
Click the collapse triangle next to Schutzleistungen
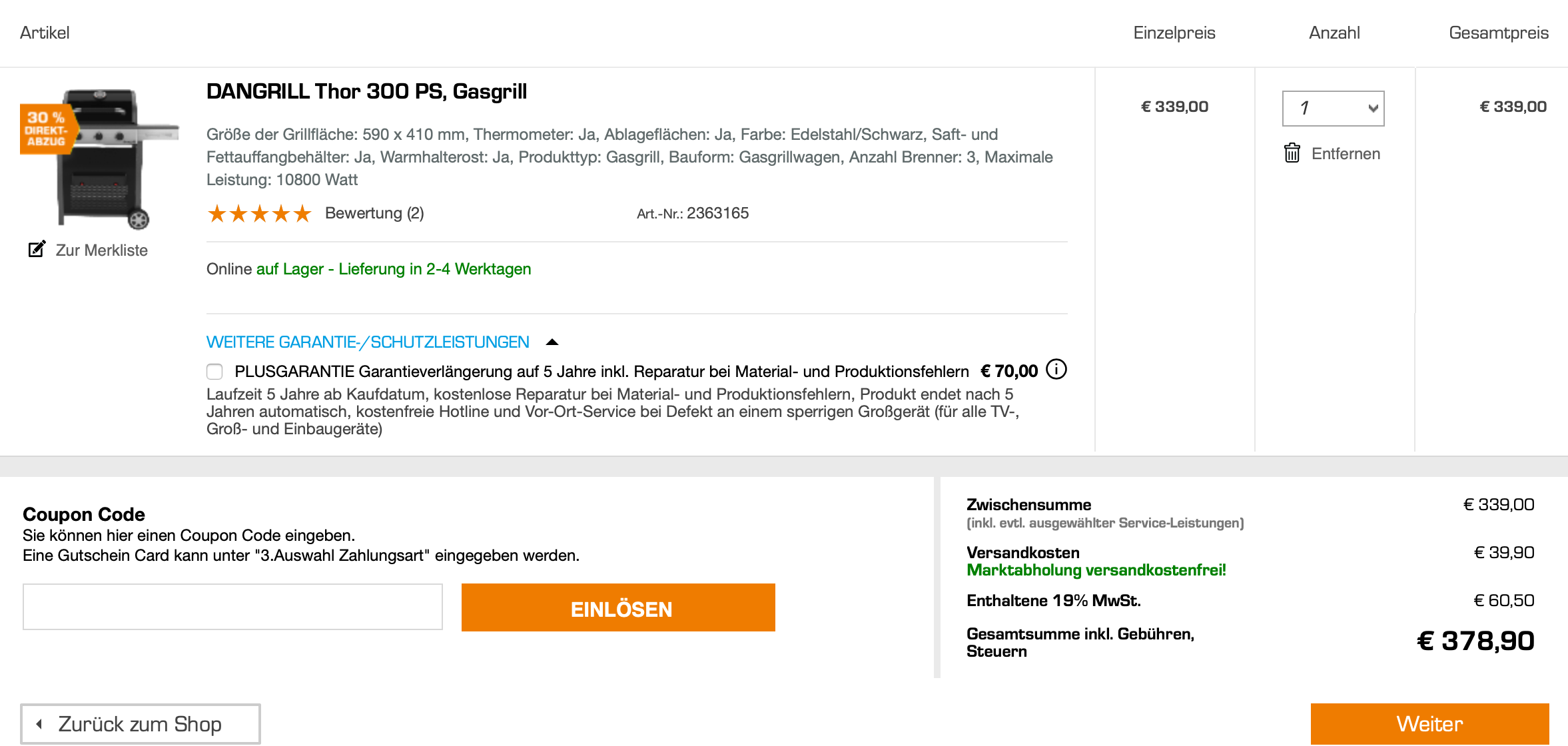(x=552, y=342)
